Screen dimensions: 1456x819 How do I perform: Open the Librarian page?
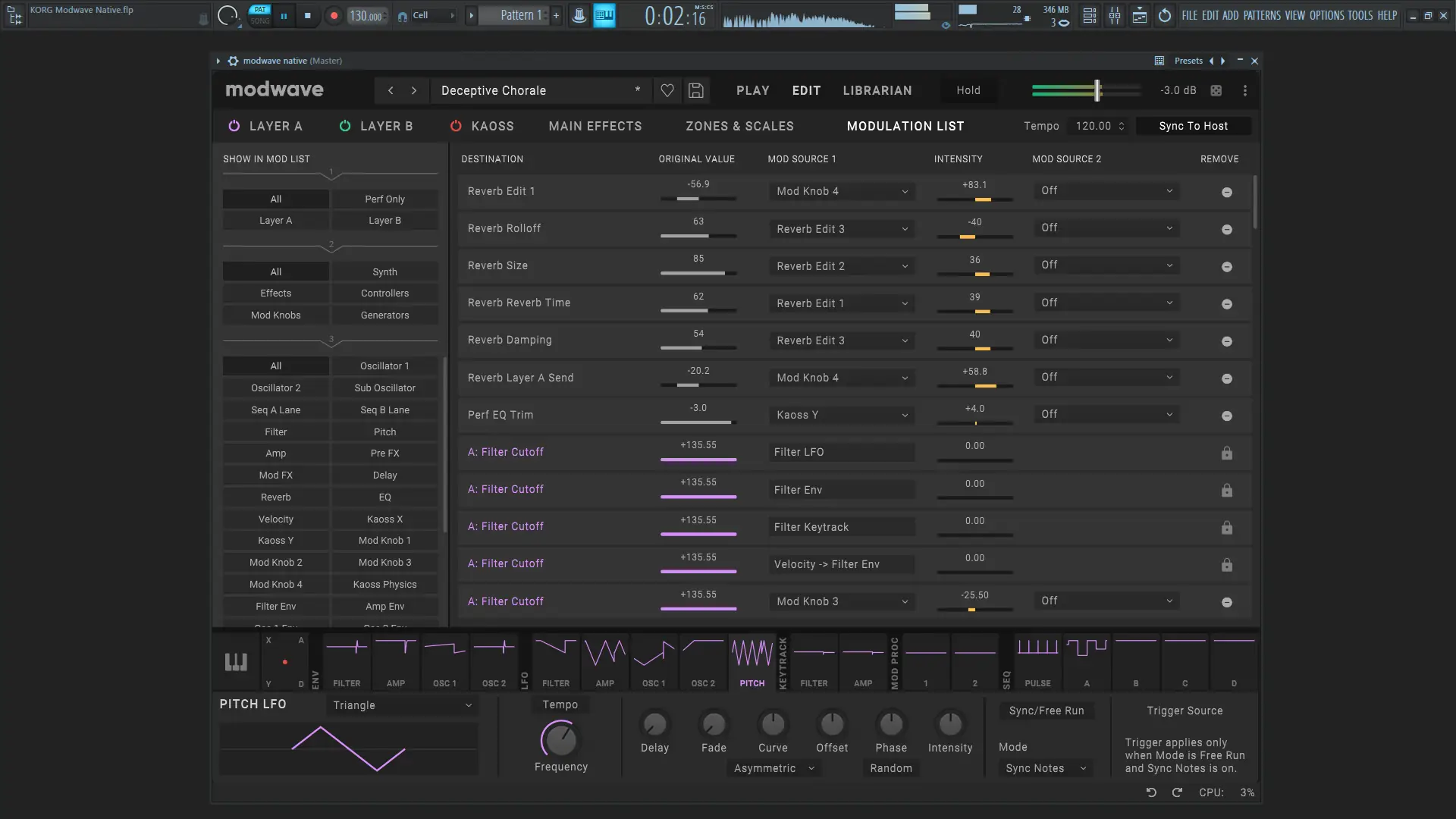point(877,91)
